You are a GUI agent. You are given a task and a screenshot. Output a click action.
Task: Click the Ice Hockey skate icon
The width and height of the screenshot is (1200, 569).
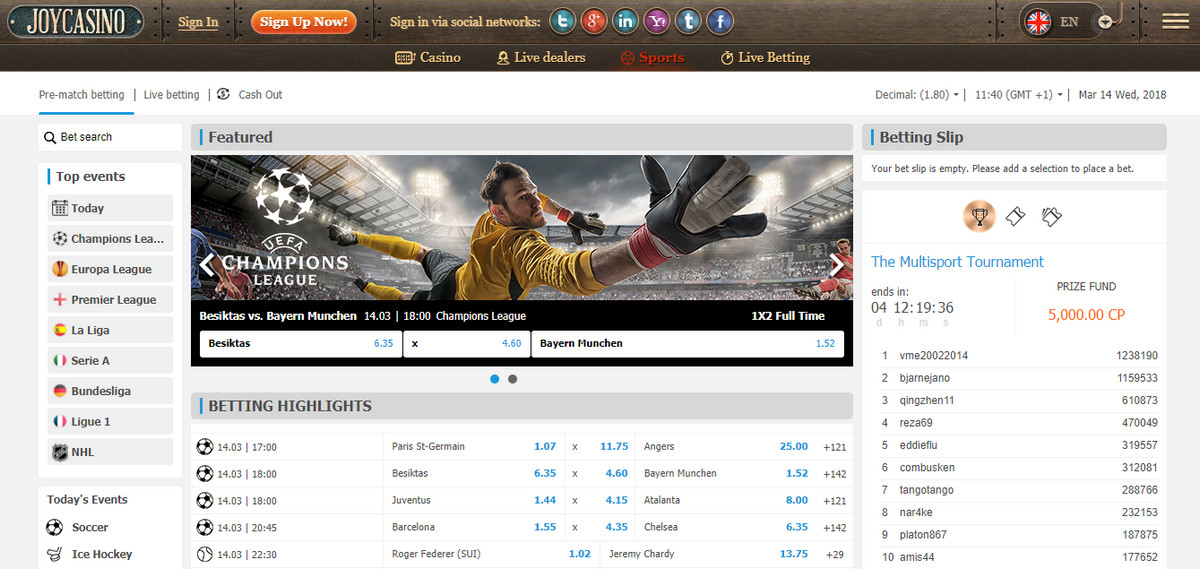[x=55, y=554]
